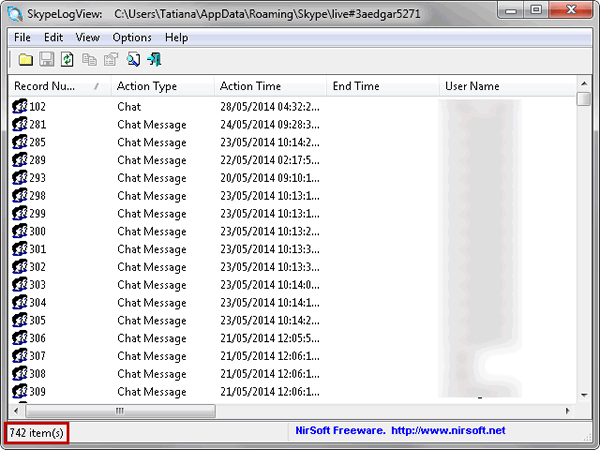600x450 pixels.
Task: Minimize the SkypeLogView window
Action: click(511, 10)
